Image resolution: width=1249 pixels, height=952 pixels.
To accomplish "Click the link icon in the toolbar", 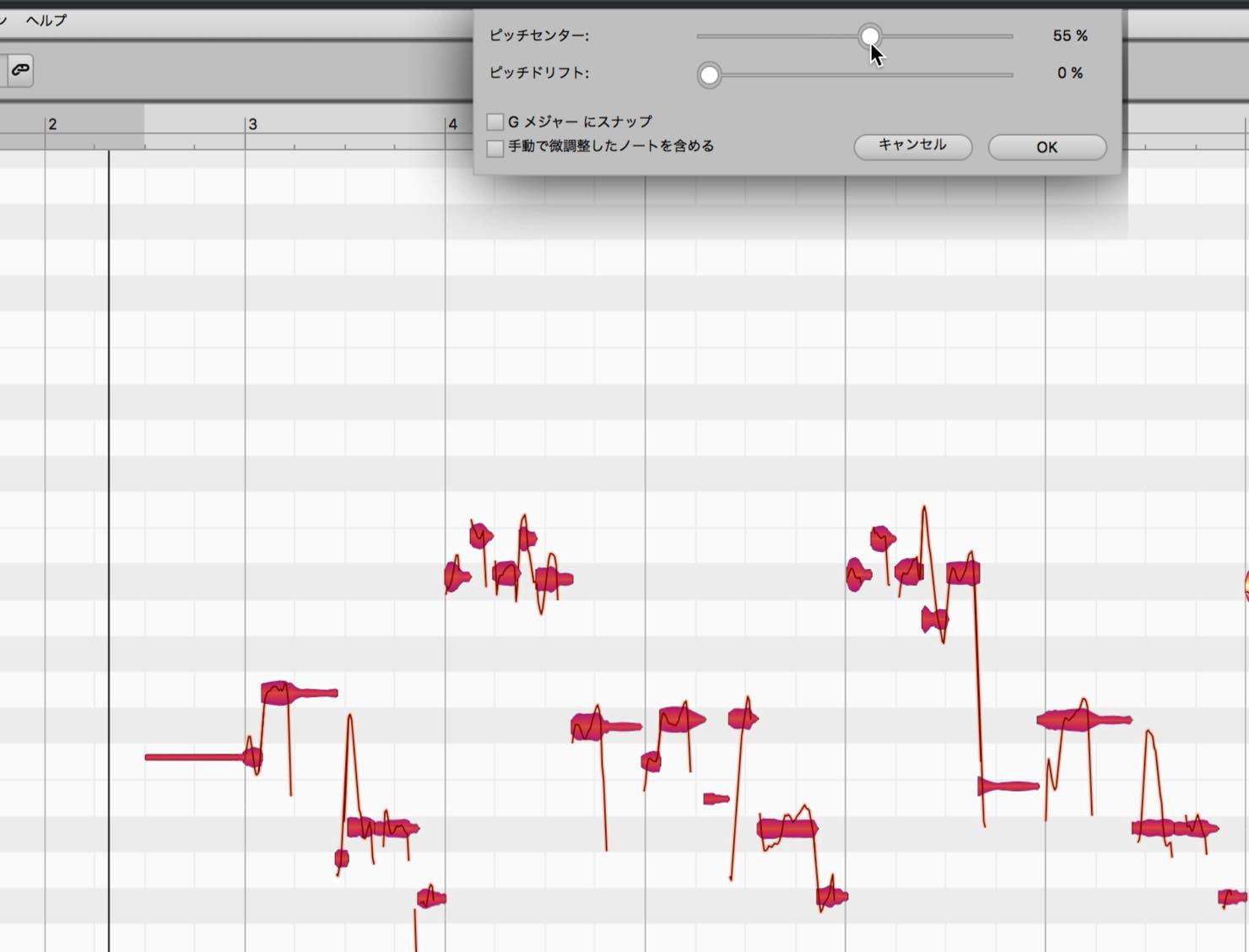I will click(20, 70).
